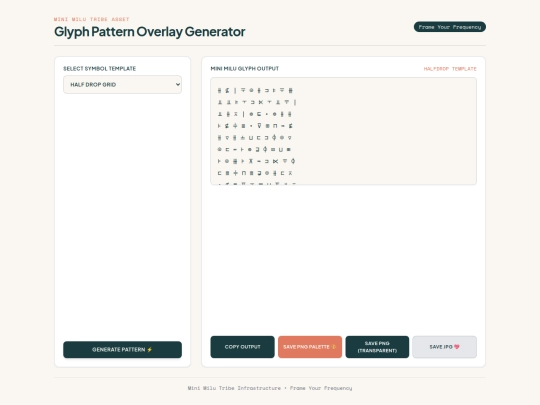Click the Copy Output button
Viewport: 540px width, 405px height.
pyautogui.click(x=242, y=347)
